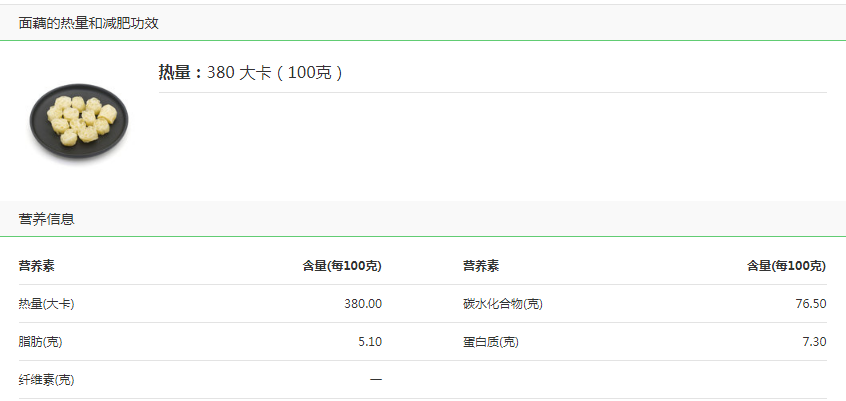
Task: Click the 380.00 calorie value
Action: 363,304
